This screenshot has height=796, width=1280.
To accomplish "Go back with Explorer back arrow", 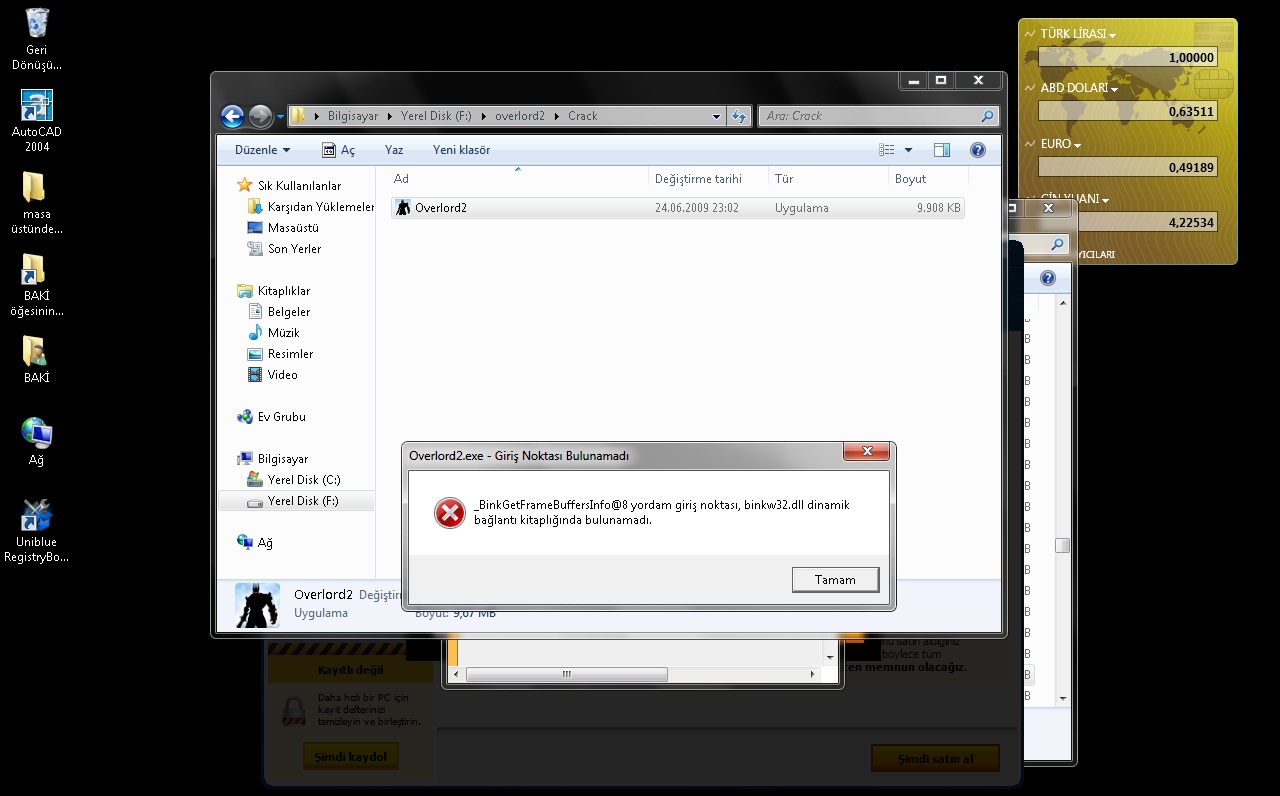I will pos(232,116).
